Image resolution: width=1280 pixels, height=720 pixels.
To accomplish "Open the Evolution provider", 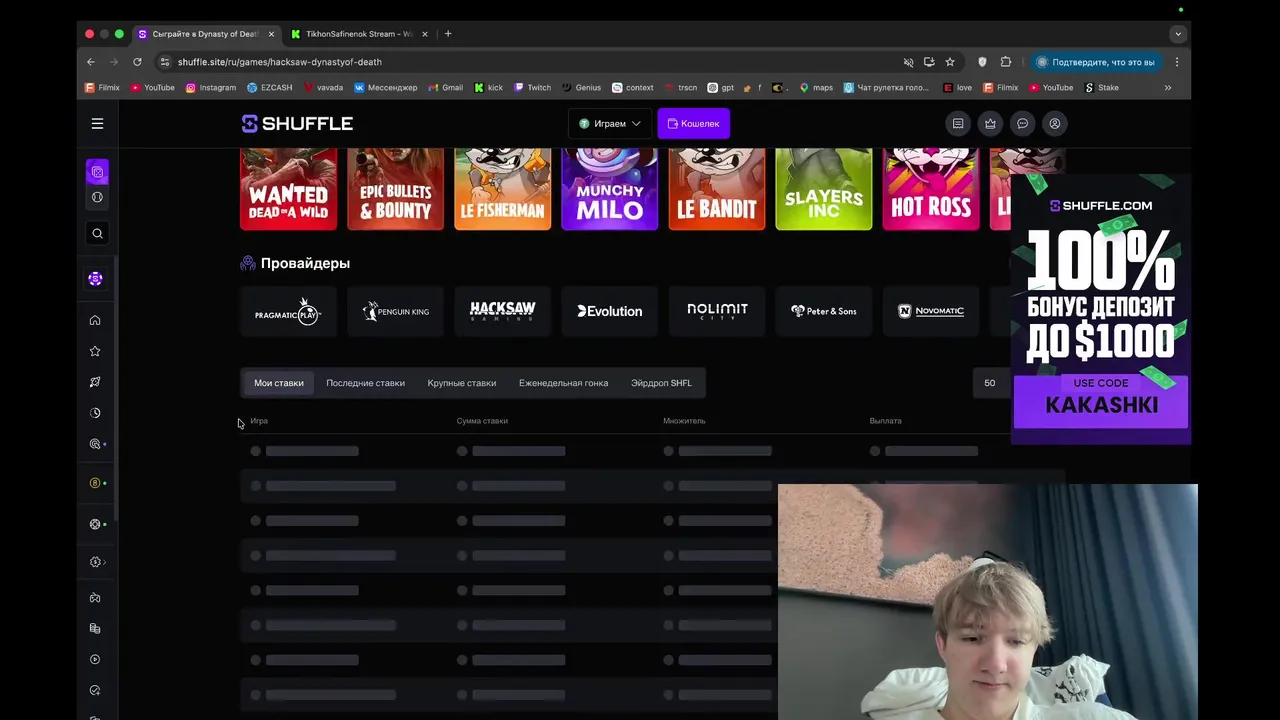I will point(609,312).
